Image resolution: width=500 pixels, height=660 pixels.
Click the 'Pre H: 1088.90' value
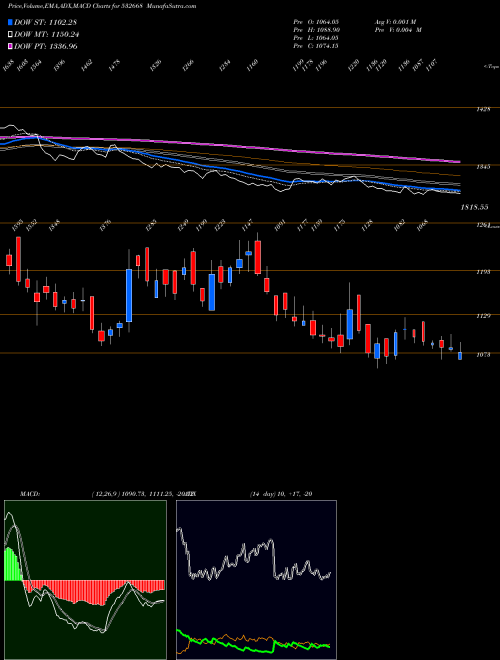coord(316,29)
